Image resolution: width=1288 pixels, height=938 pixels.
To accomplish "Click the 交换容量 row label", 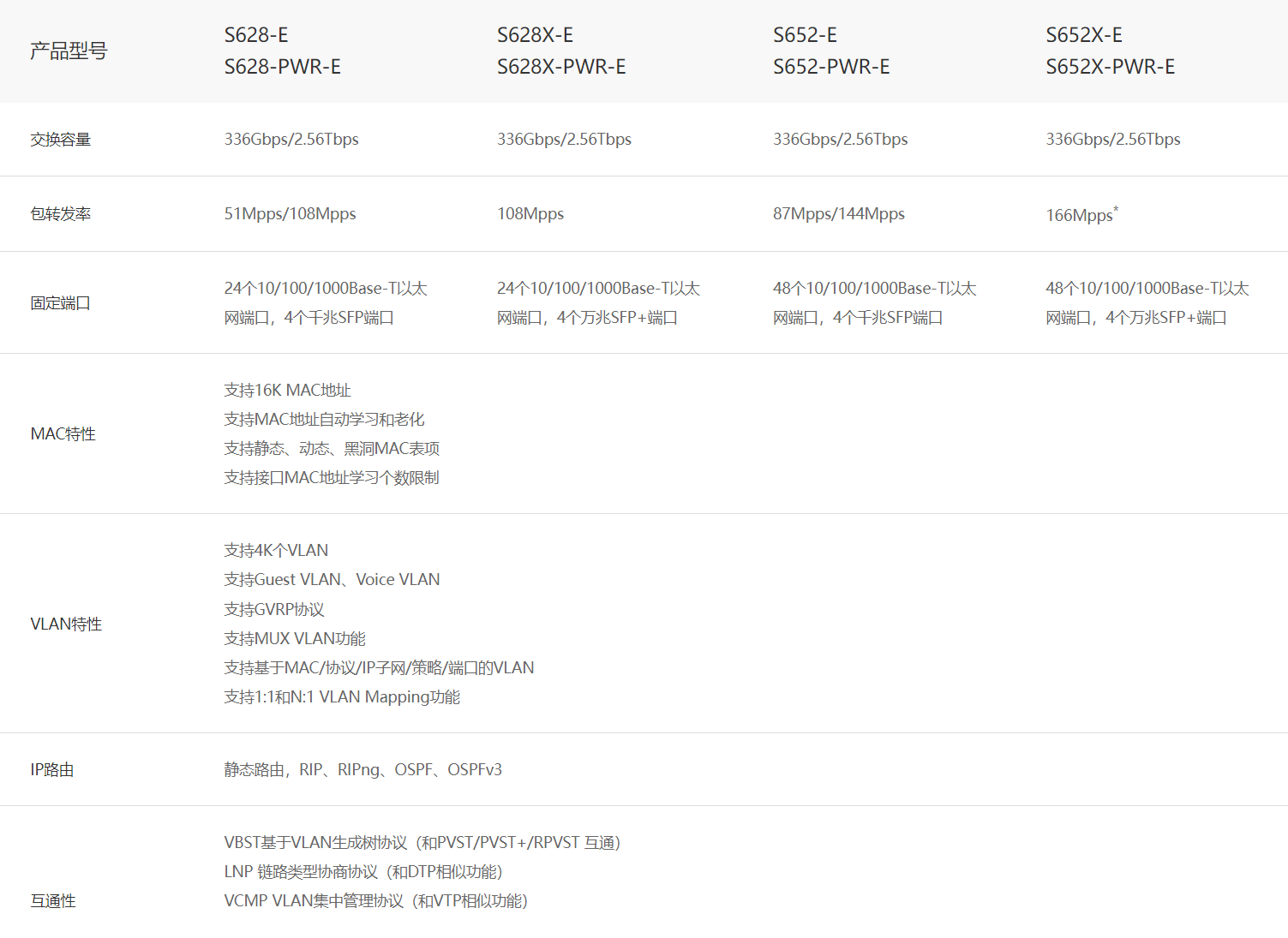I will click(x=61, y=140).
